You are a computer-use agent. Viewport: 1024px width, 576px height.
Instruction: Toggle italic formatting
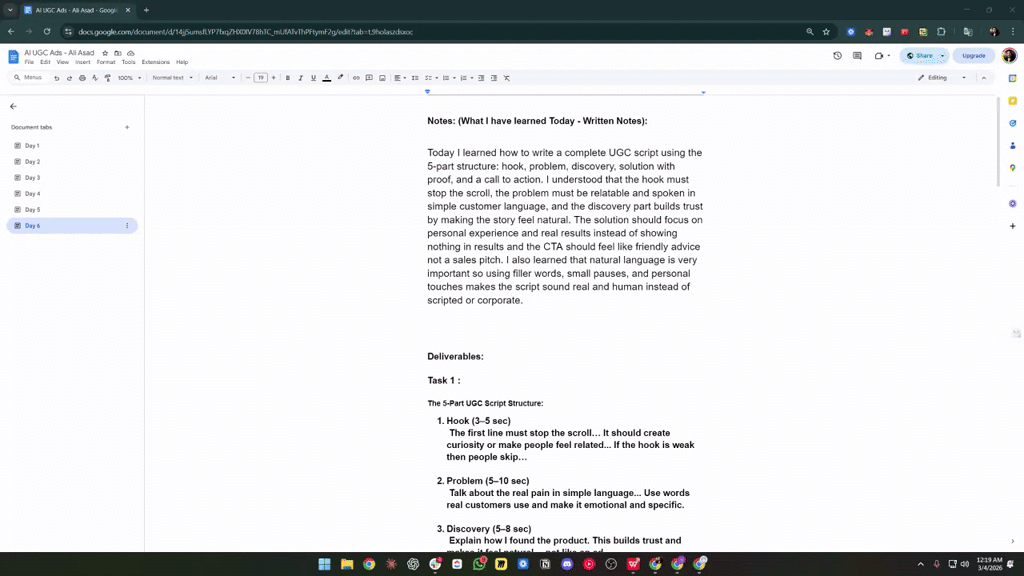(300, 78)
